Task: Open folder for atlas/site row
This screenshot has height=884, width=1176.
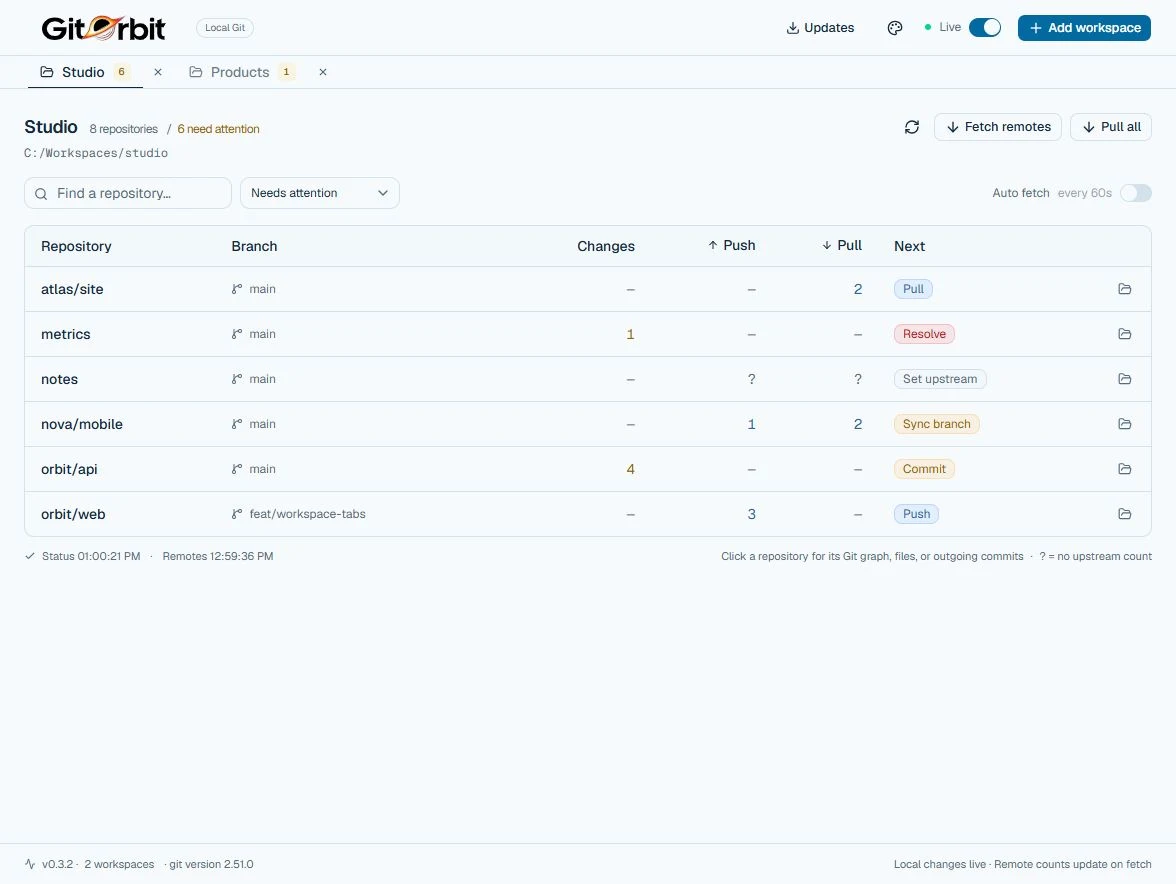Action: click(x=1124, y=289)
